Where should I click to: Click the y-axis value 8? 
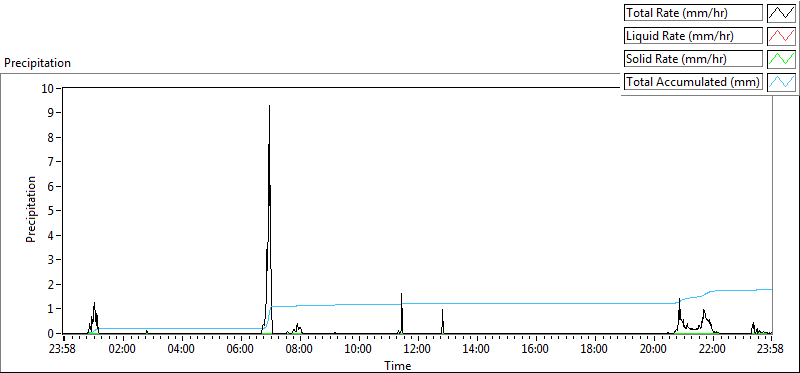(x=51, y=137)
